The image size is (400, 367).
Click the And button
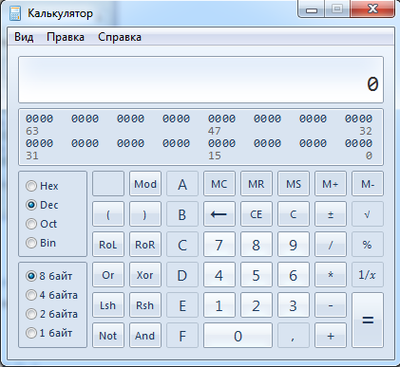click(x=145, y=335)
